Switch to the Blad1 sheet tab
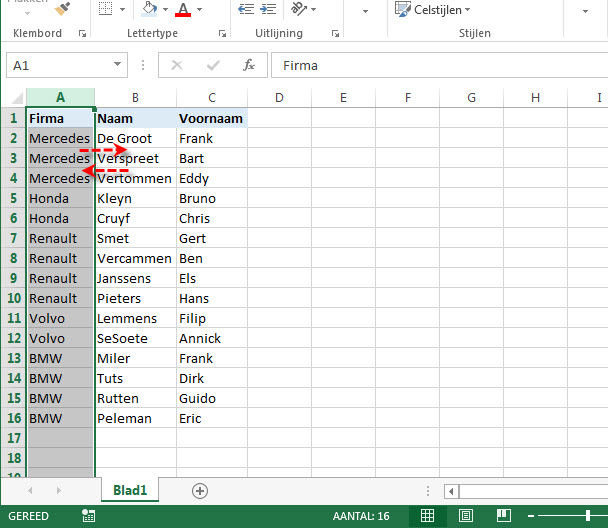This screenshot has width=608, height=528. point(130,490)
